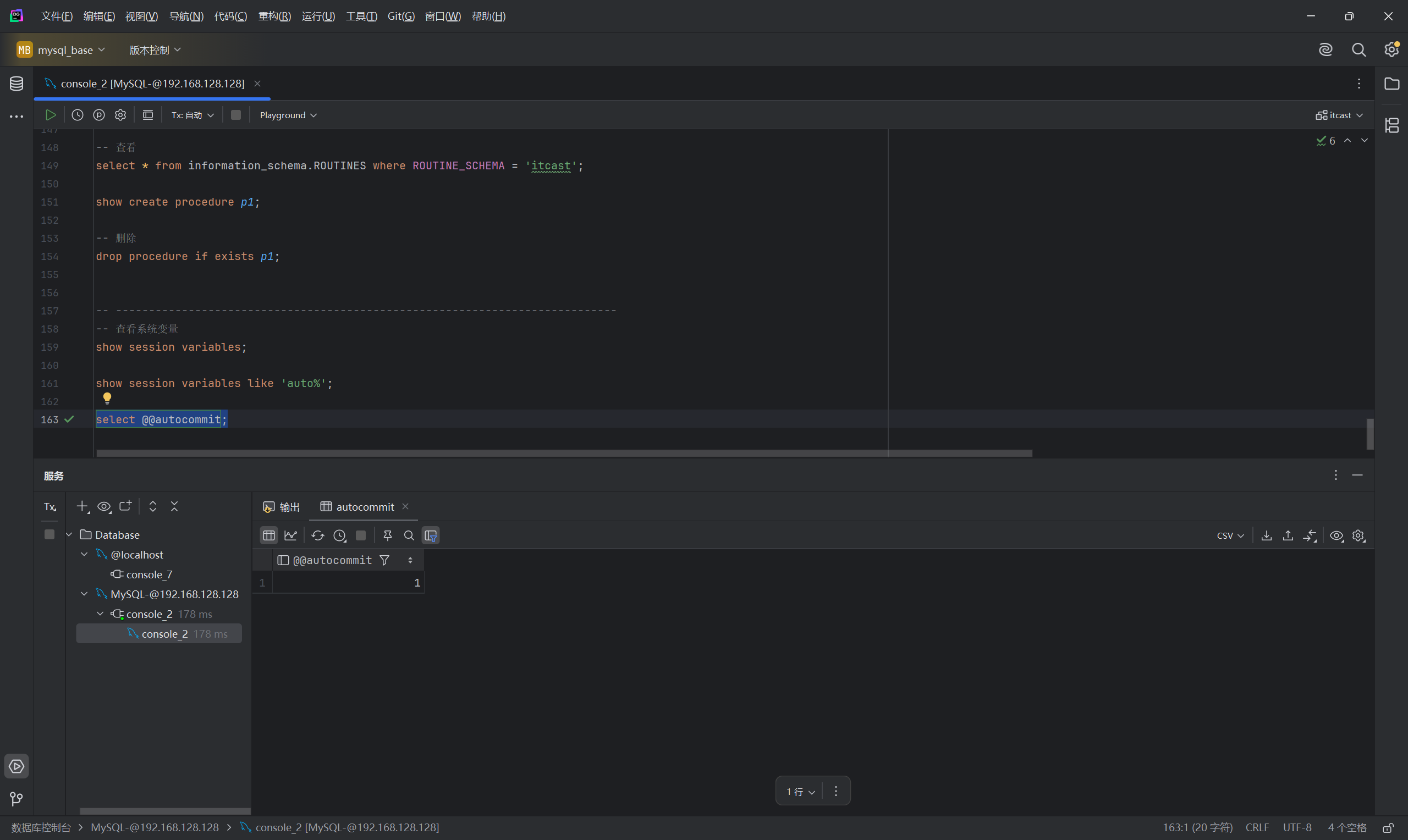This screenshot has width=1408, height=840.
Task: Export result data download icon
Action: click(x=1267, y=535)
